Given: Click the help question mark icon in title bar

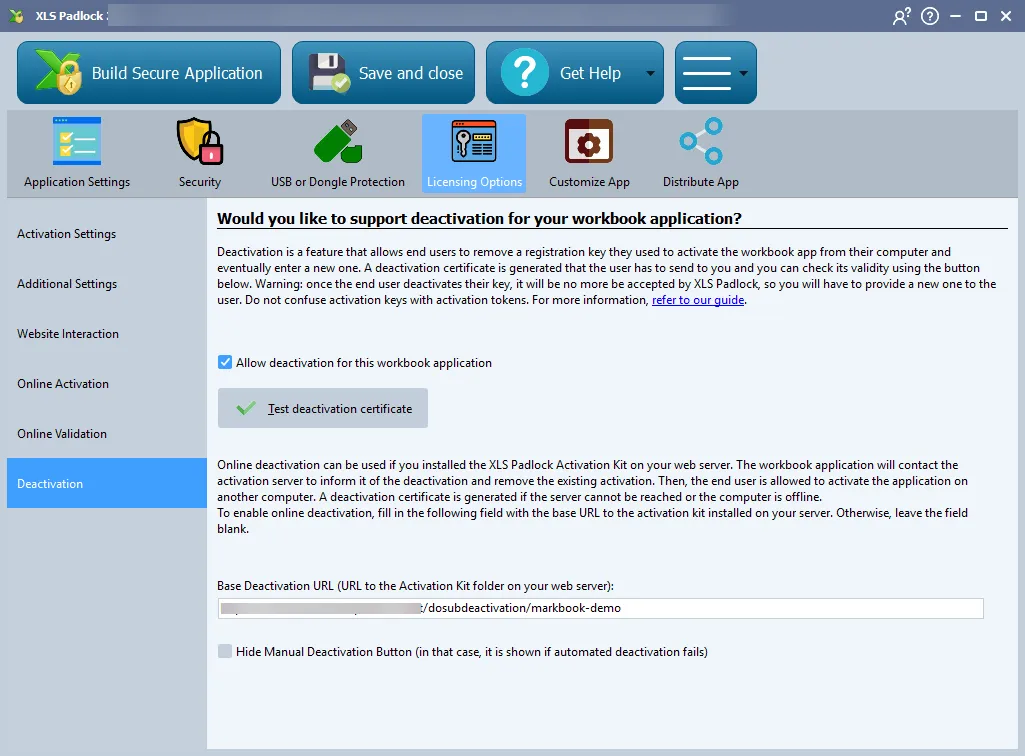Looking at the screenshot, I should click(930, 16).
